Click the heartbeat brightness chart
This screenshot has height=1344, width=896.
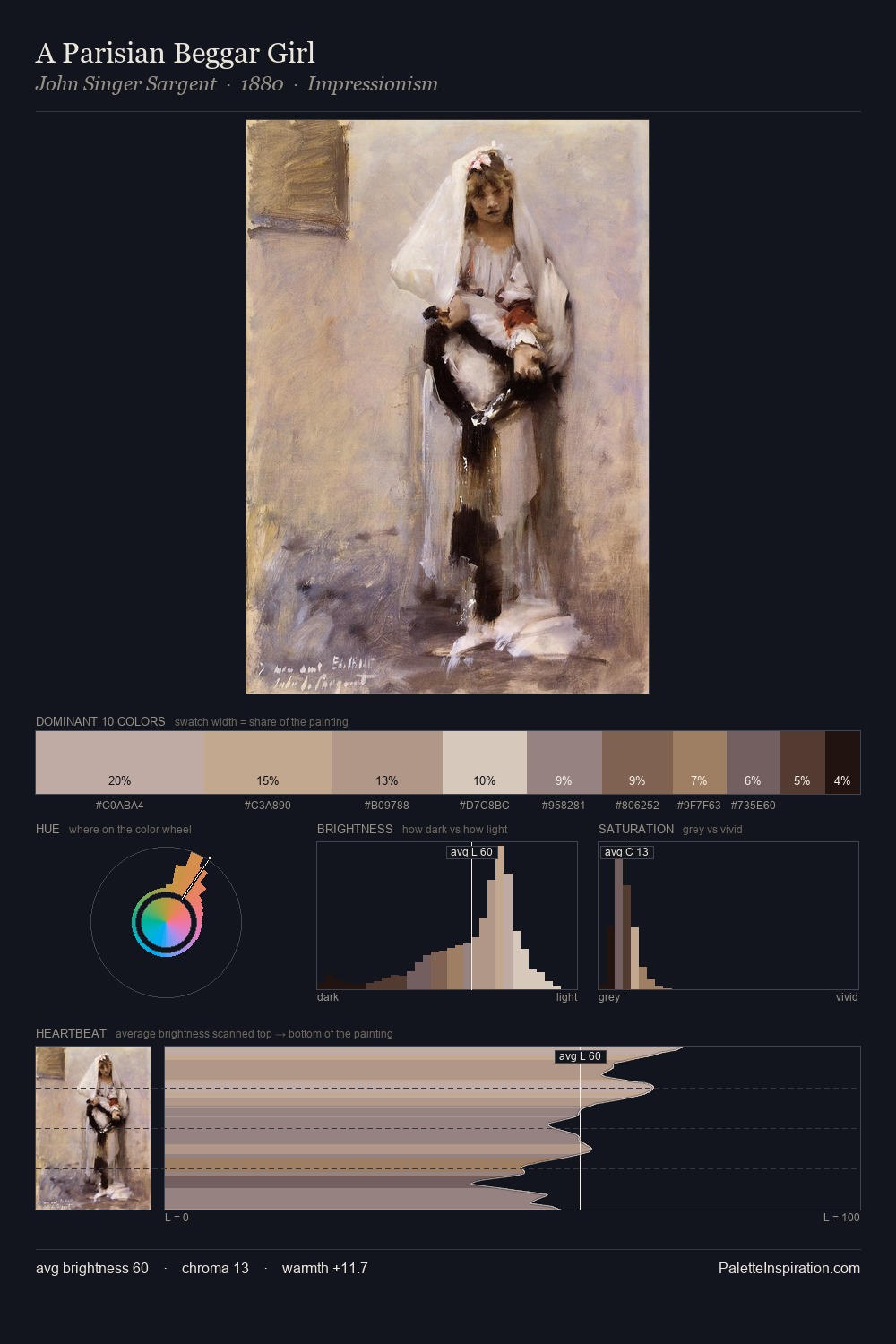[513, 1128]
